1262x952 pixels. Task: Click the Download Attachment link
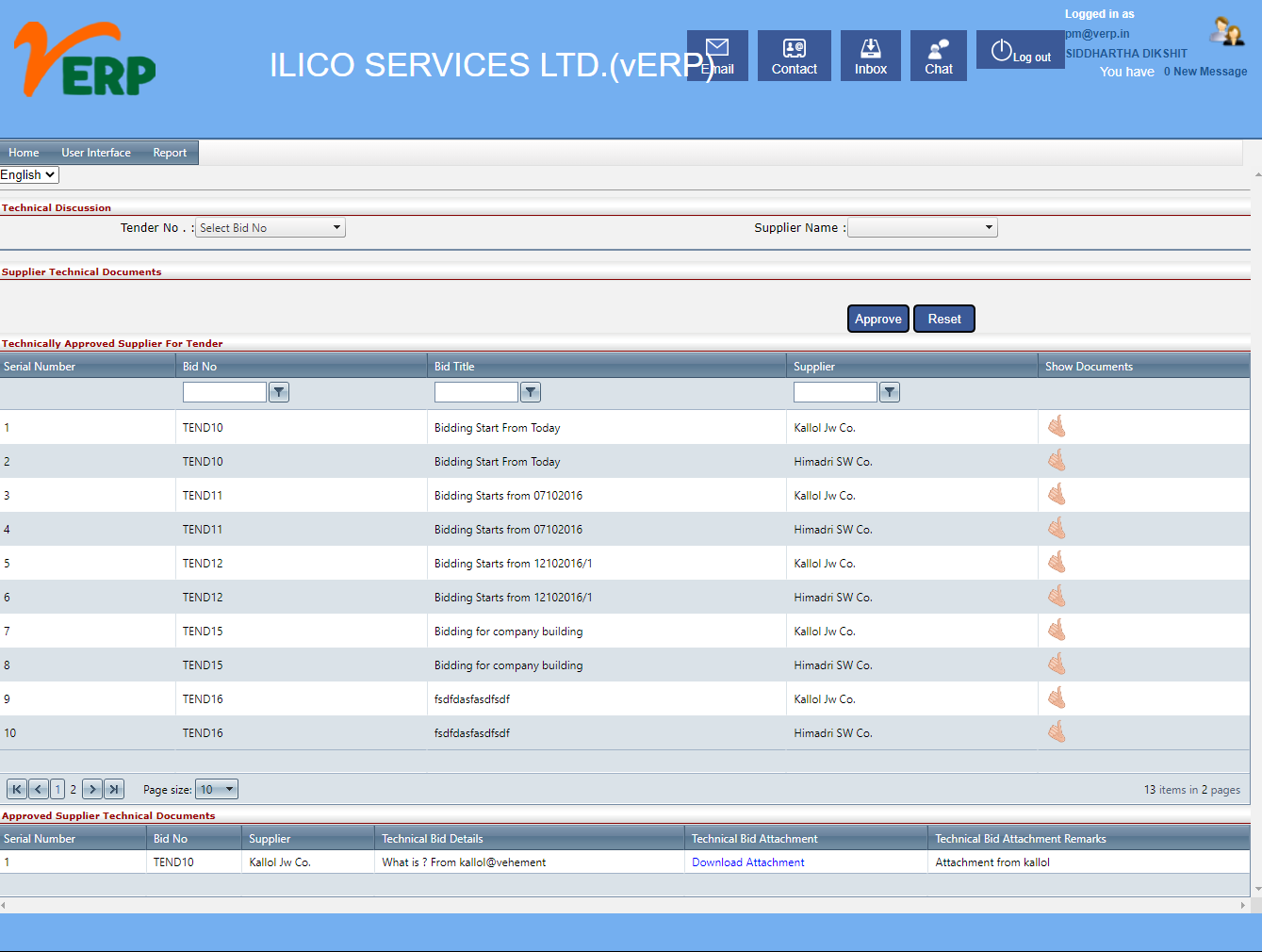point(748,862)
